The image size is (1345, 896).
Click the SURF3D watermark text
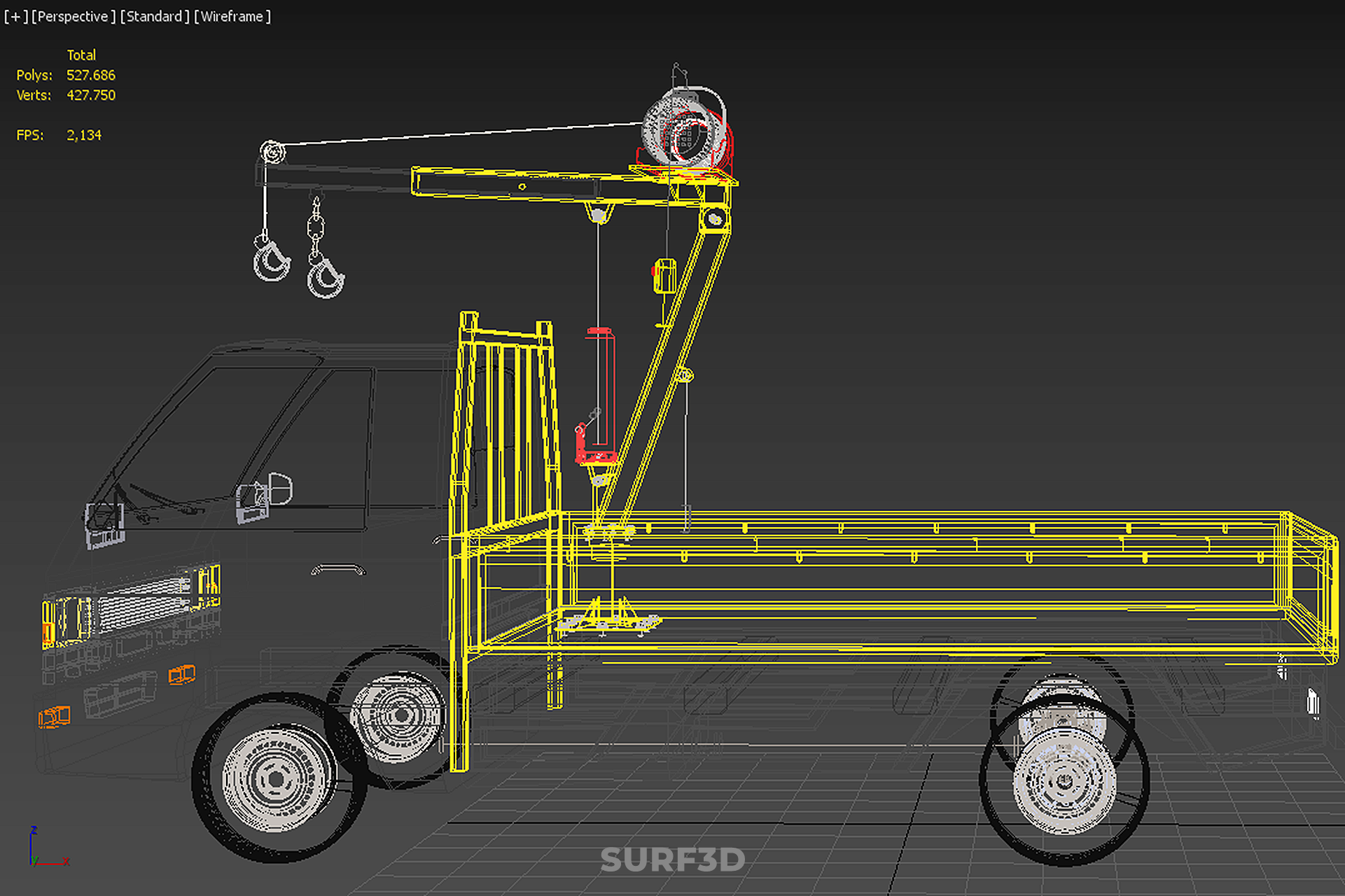point(672,860)
